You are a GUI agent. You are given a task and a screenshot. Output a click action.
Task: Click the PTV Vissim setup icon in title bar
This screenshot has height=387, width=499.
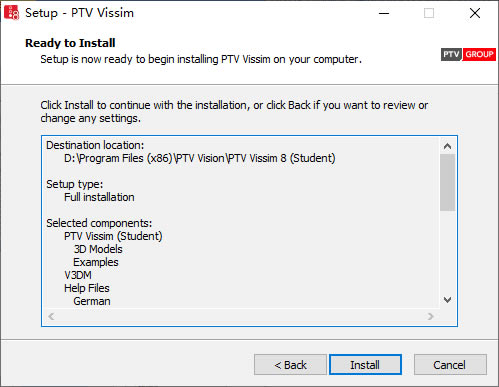pos(11,13)
